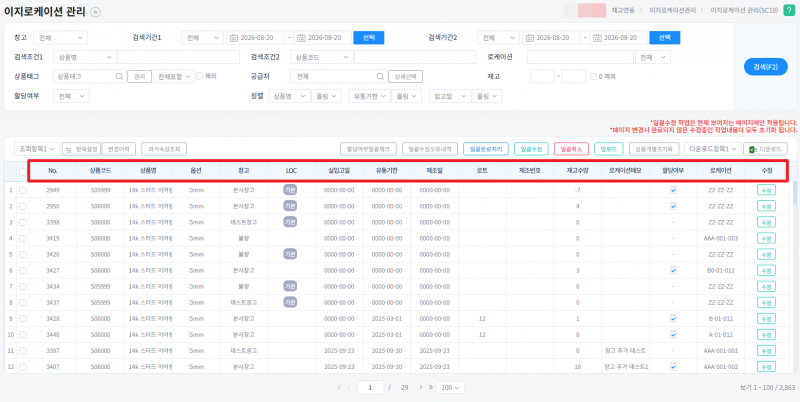Click the table's vertical scrollbar thumb
Image resolution: width=800 pixels, height=402 pixels.
pos(794,191)
